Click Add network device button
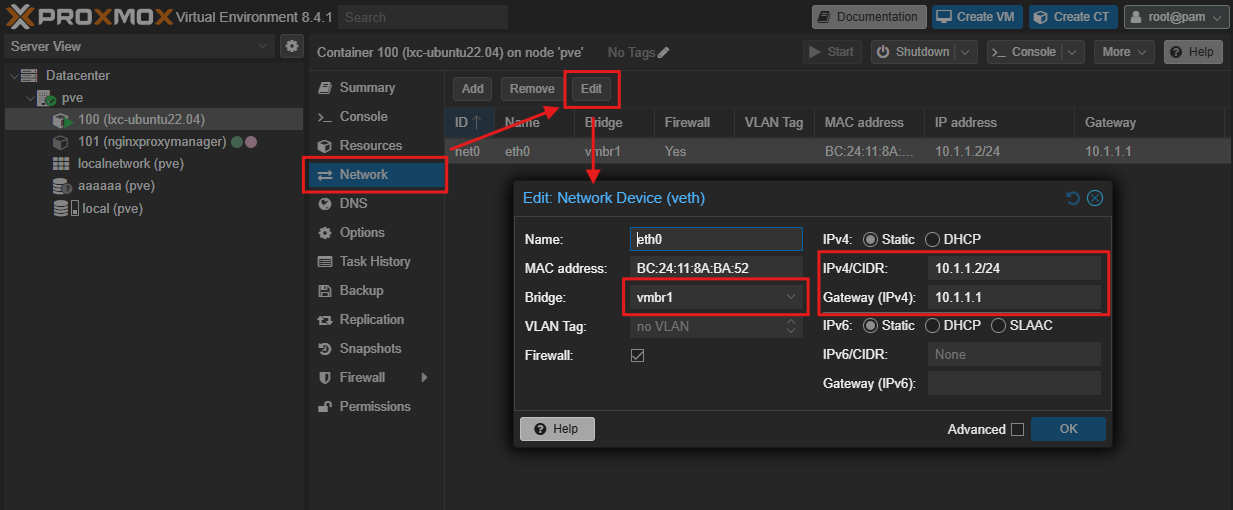This screenshot has height=510, width=1233. (x=473, y=89)
